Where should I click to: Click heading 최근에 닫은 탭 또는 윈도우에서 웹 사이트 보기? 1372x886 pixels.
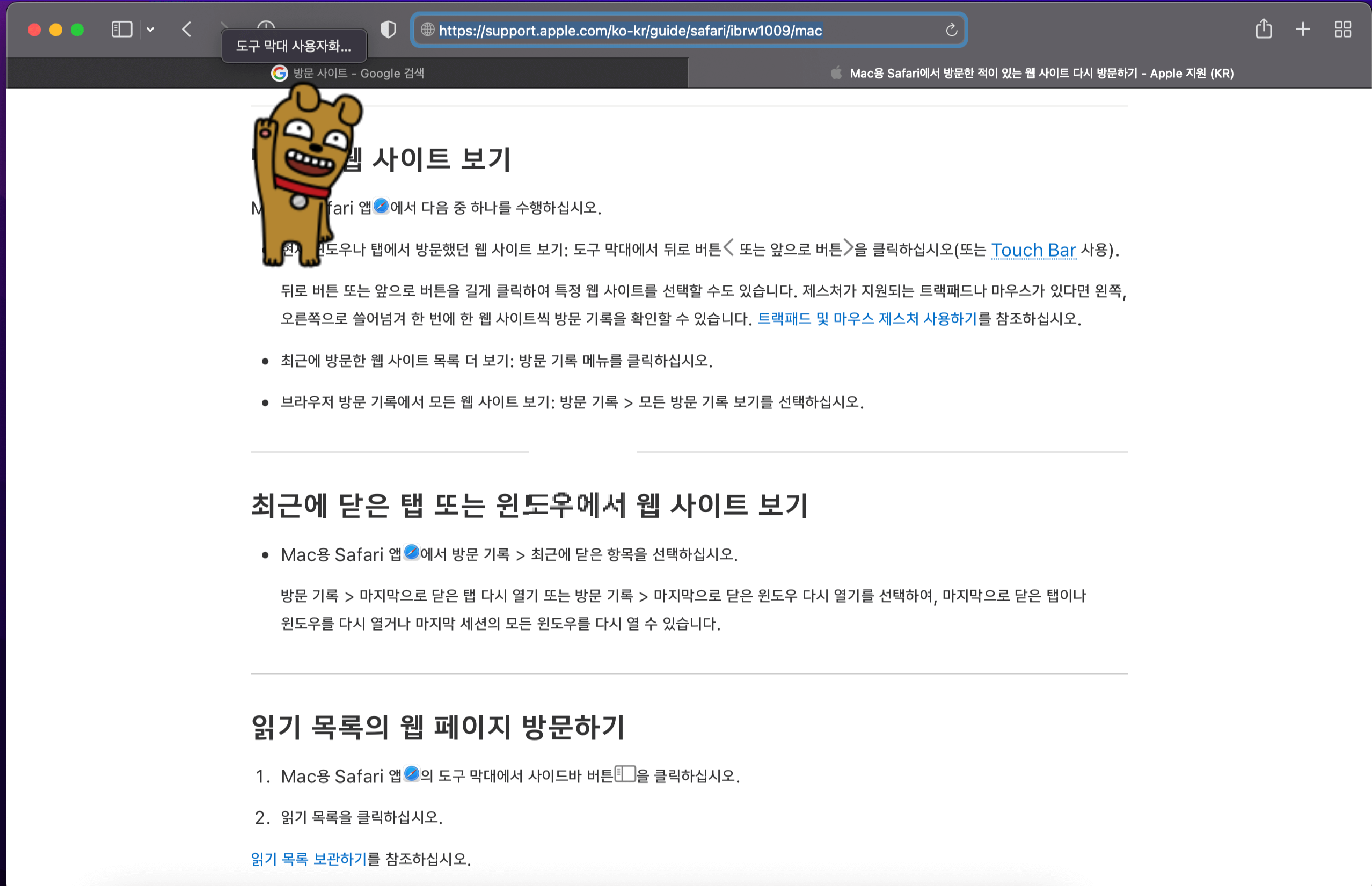click(x=530, y=505)
